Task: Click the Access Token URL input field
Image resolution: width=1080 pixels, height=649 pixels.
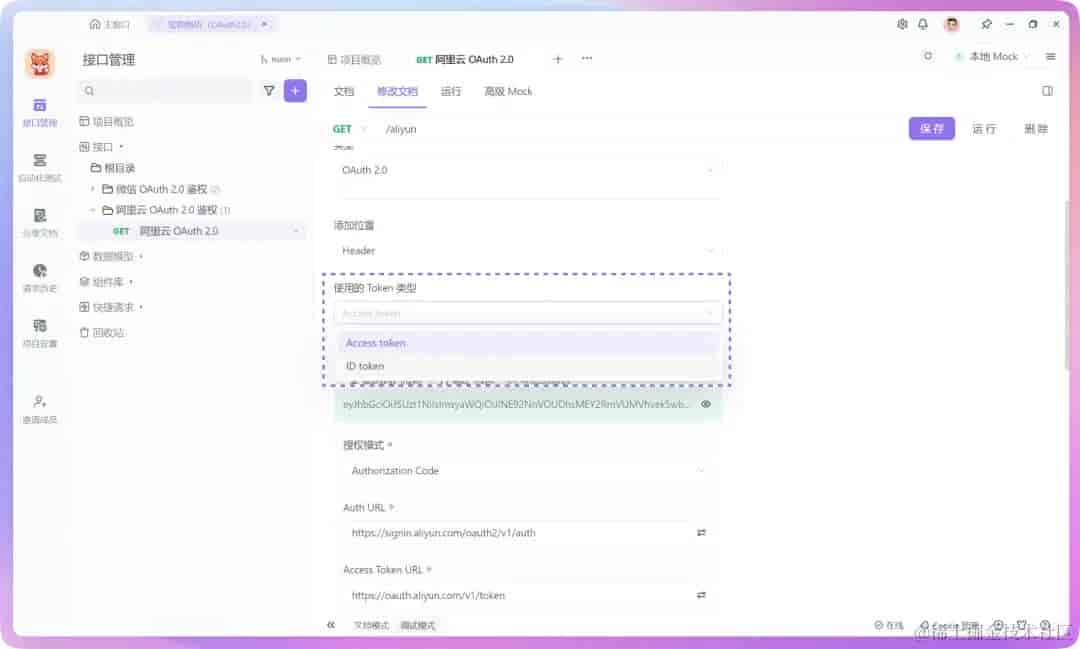Action: [x=518, y=595]
